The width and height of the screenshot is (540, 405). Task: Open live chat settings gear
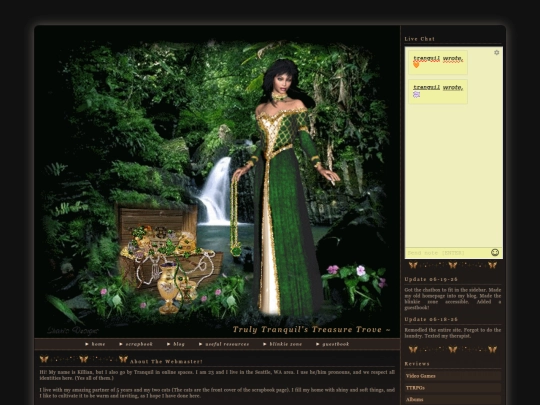(x=496, y=52)
